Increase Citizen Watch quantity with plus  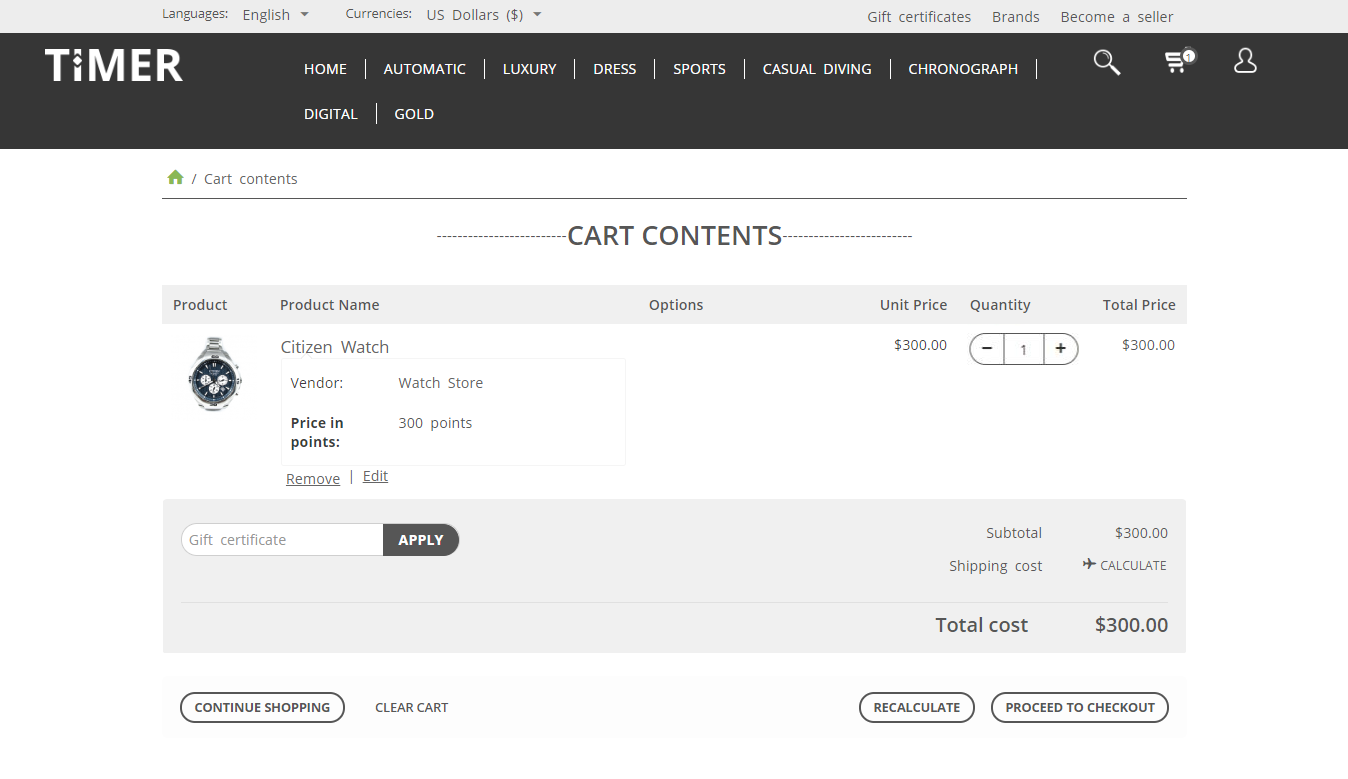pos(1060,349)
